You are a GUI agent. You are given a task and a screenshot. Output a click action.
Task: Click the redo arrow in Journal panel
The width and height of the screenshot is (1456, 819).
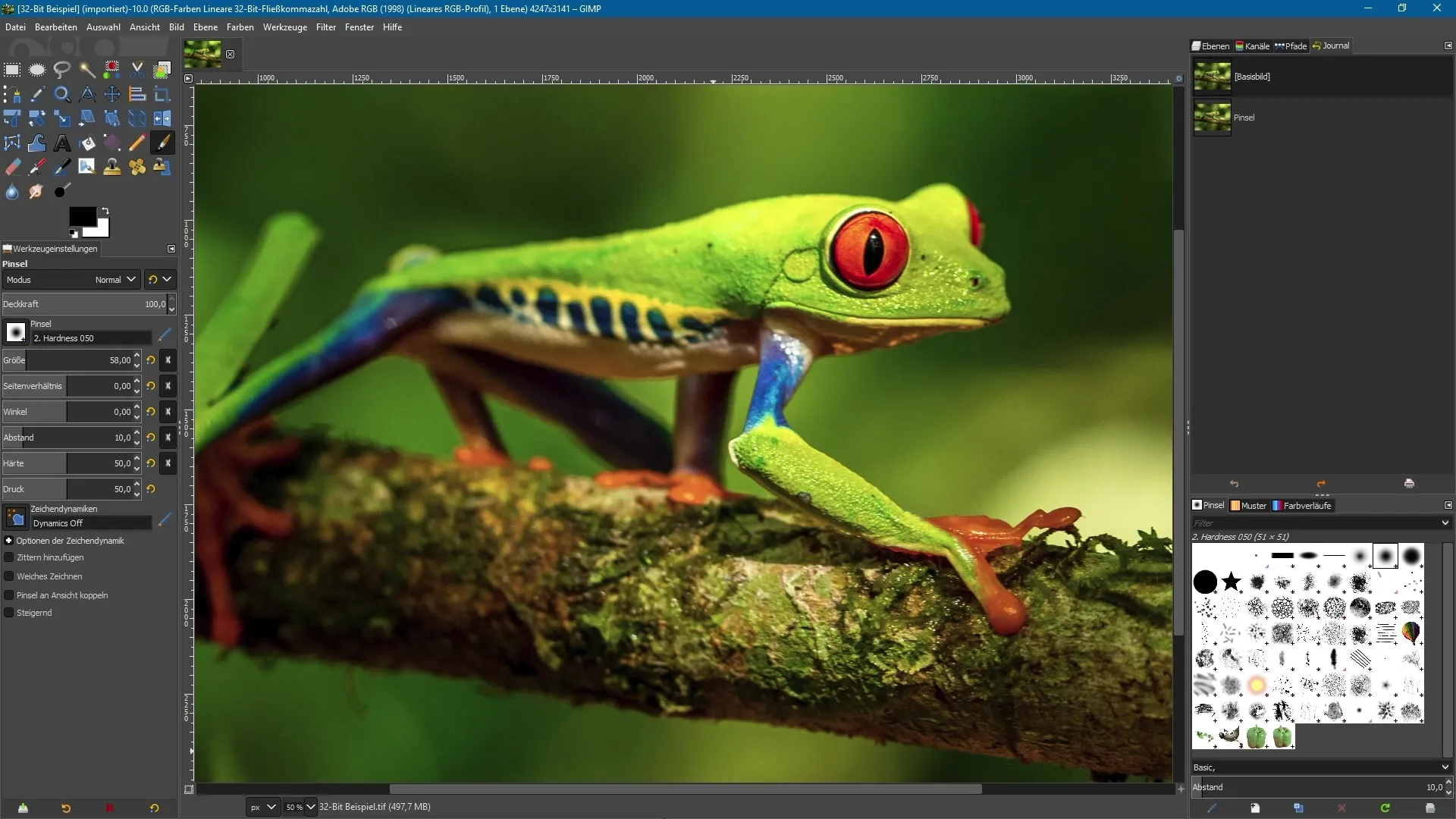click(x=1321, y=484)
